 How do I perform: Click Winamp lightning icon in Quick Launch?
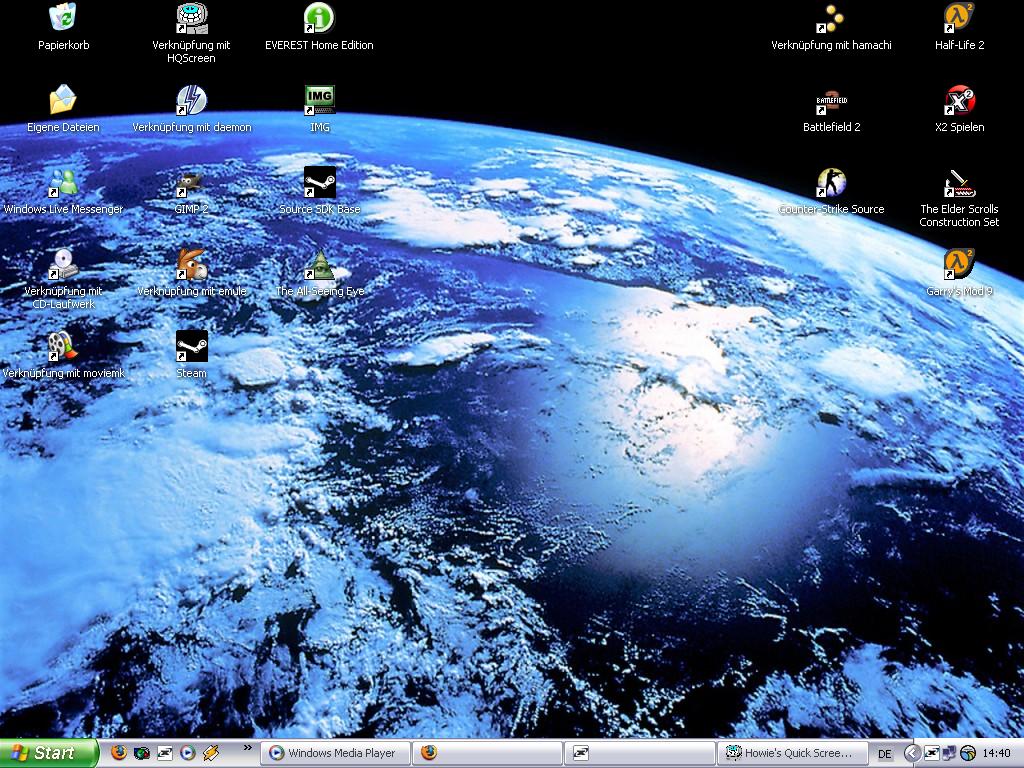[210, 753]
